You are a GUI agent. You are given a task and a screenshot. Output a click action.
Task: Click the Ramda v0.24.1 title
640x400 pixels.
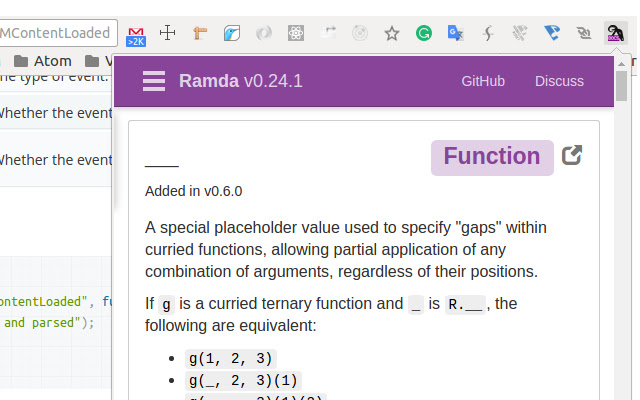pyautogui.click(x=240, y=81)
